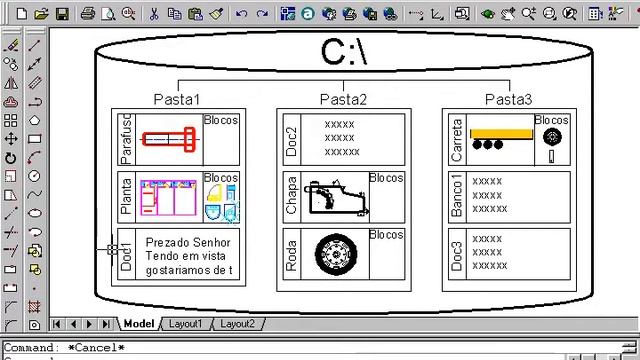The height and width of the screenshot is (360, 640).
Task: Select the Offset tool
Action: (x=11, y=102)
